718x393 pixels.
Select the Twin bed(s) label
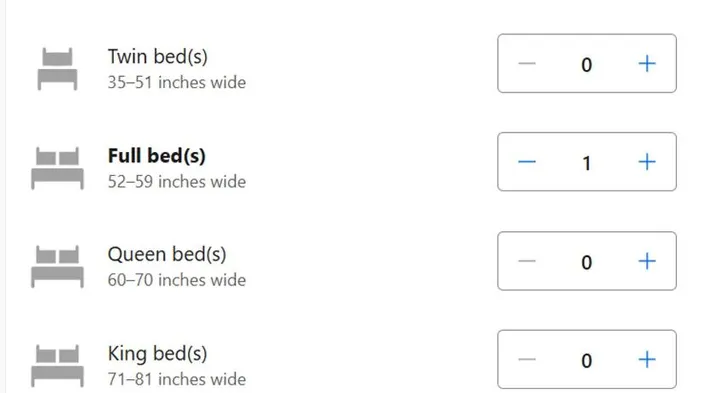tap(158, 57)
